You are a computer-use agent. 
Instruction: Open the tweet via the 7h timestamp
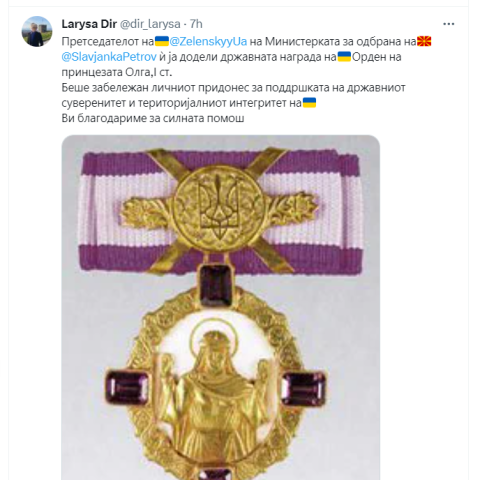pos(196,24)
